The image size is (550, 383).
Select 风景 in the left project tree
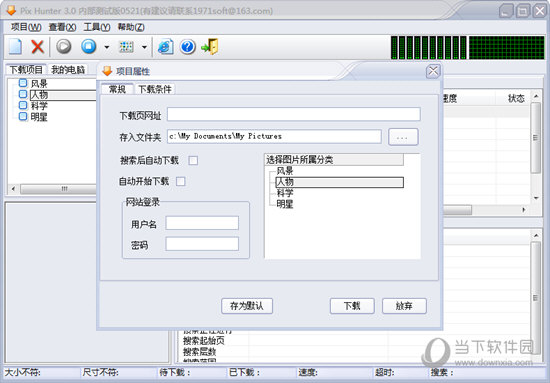pyautogui.click(x=39, y=84)
